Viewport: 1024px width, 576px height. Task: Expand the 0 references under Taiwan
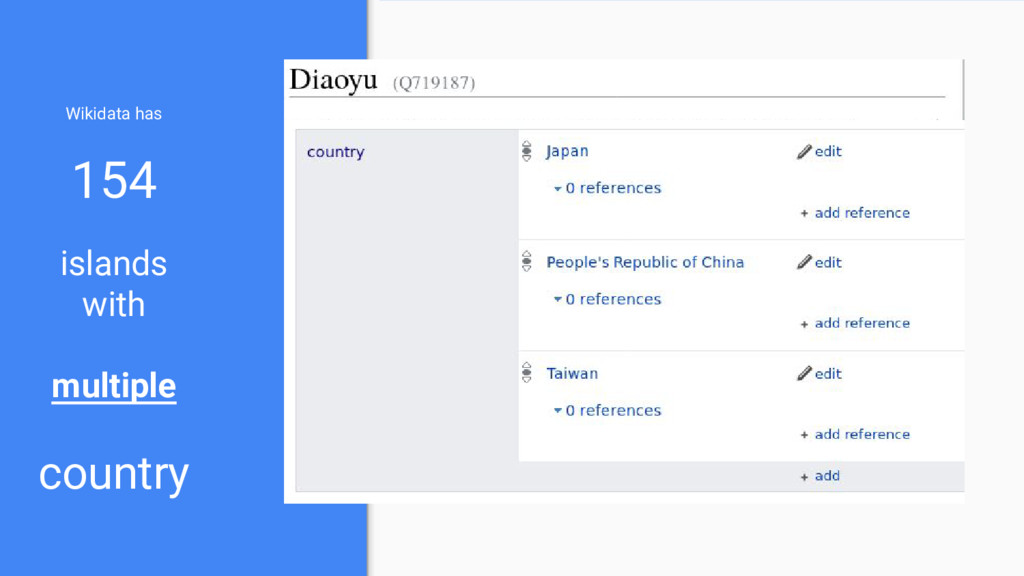(x=607, y=410)
